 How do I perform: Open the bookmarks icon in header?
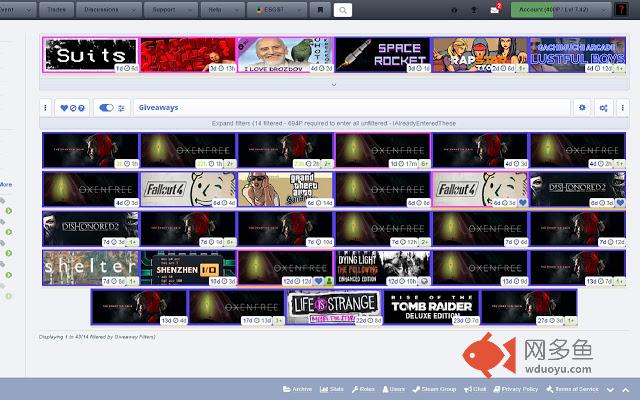320,10
